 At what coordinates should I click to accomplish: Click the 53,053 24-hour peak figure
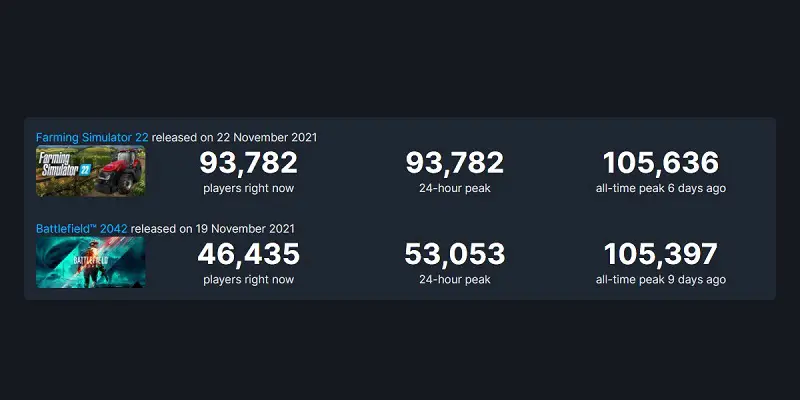[x=455, y=255]
